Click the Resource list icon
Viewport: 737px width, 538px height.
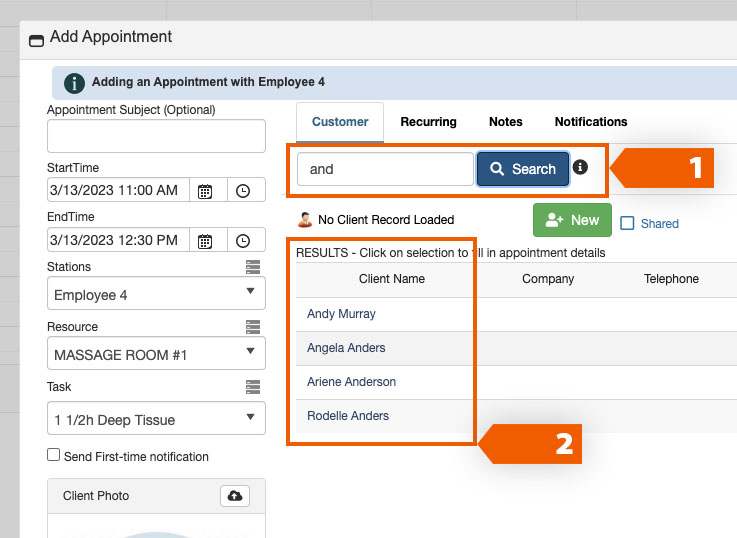[x=253, y=327]
